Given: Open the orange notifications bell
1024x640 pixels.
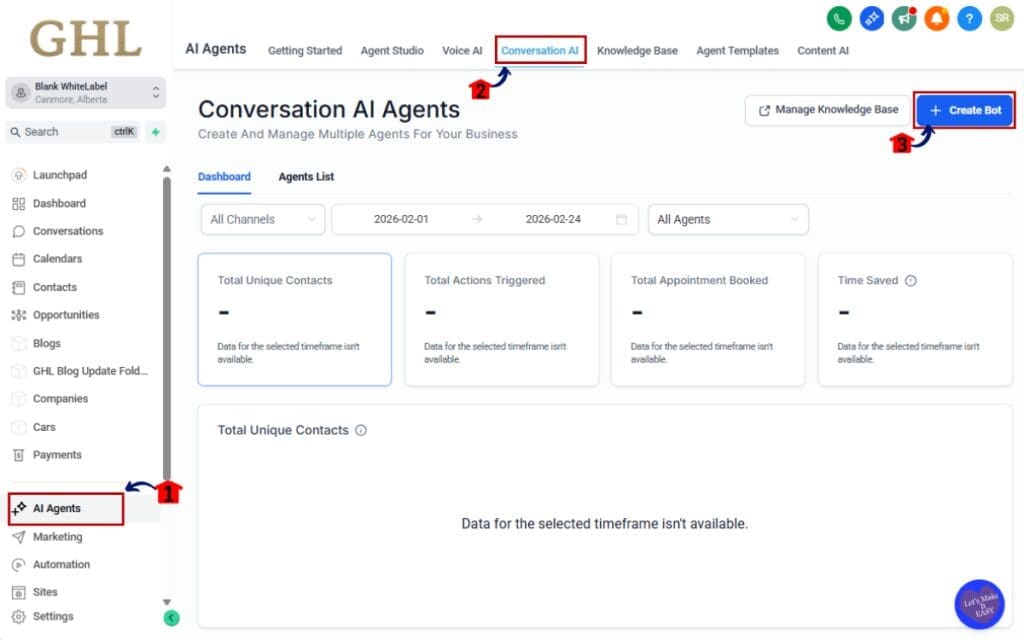Looking at the screenshot, I should tap(936, 18).
